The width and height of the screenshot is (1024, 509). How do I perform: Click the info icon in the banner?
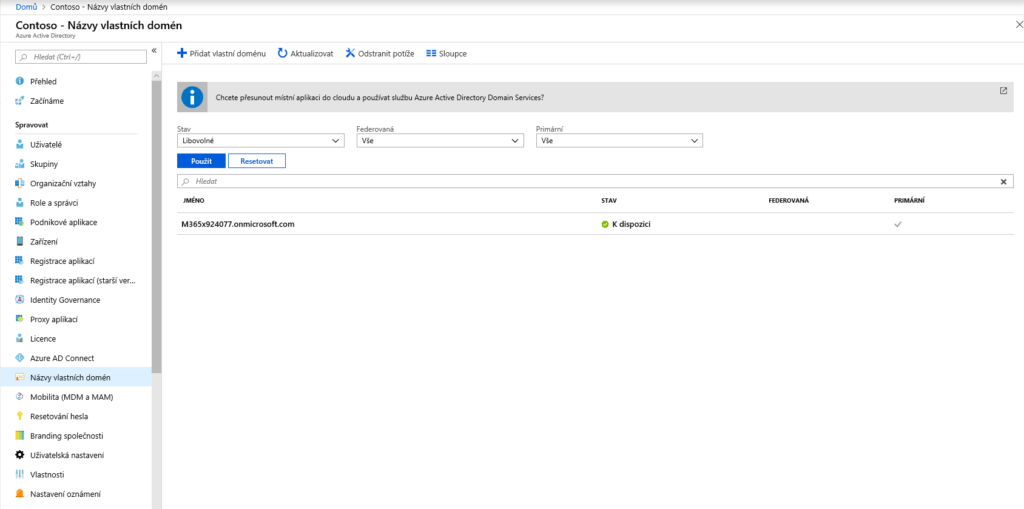192,97
